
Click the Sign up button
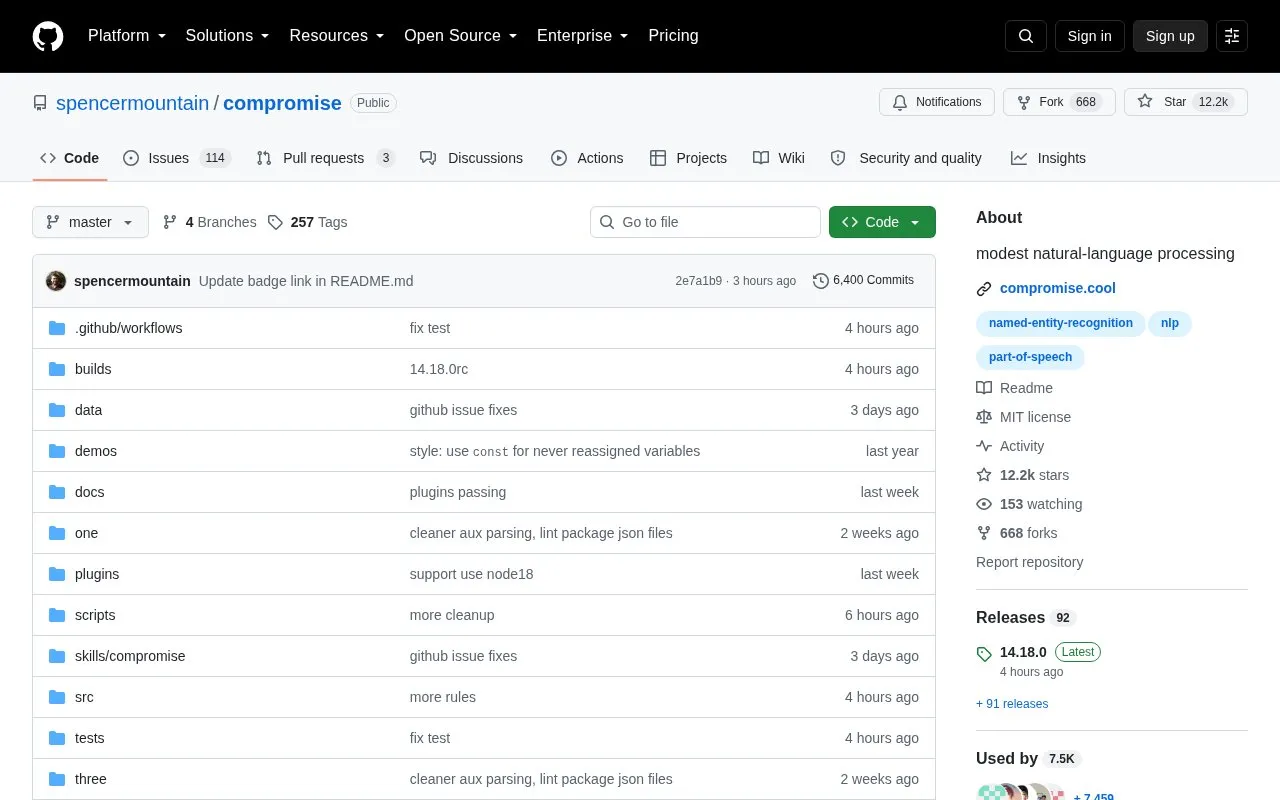(x=1170, y=36)
